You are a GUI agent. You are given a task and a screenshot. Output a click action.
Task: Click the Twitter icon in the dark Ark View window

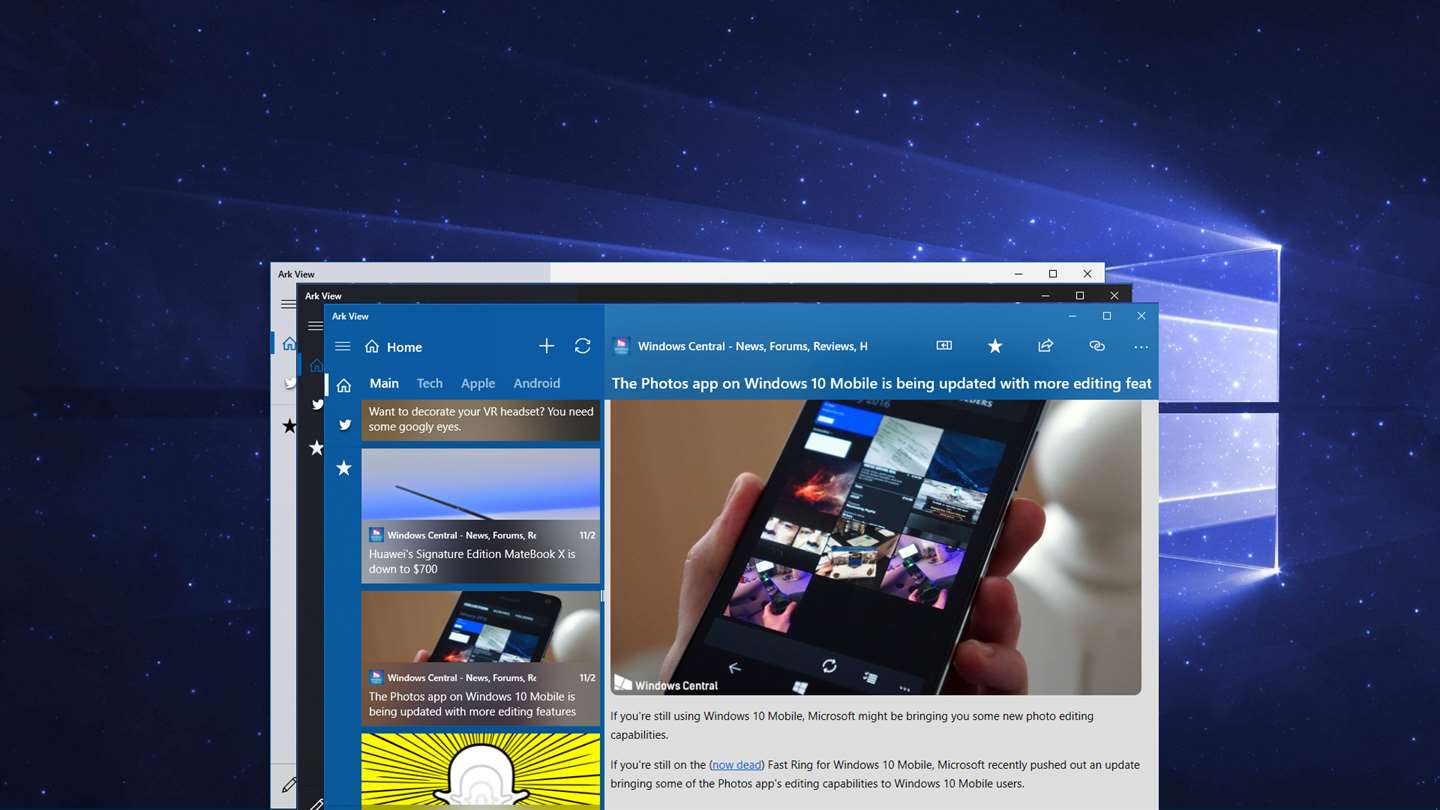(317, 405)
